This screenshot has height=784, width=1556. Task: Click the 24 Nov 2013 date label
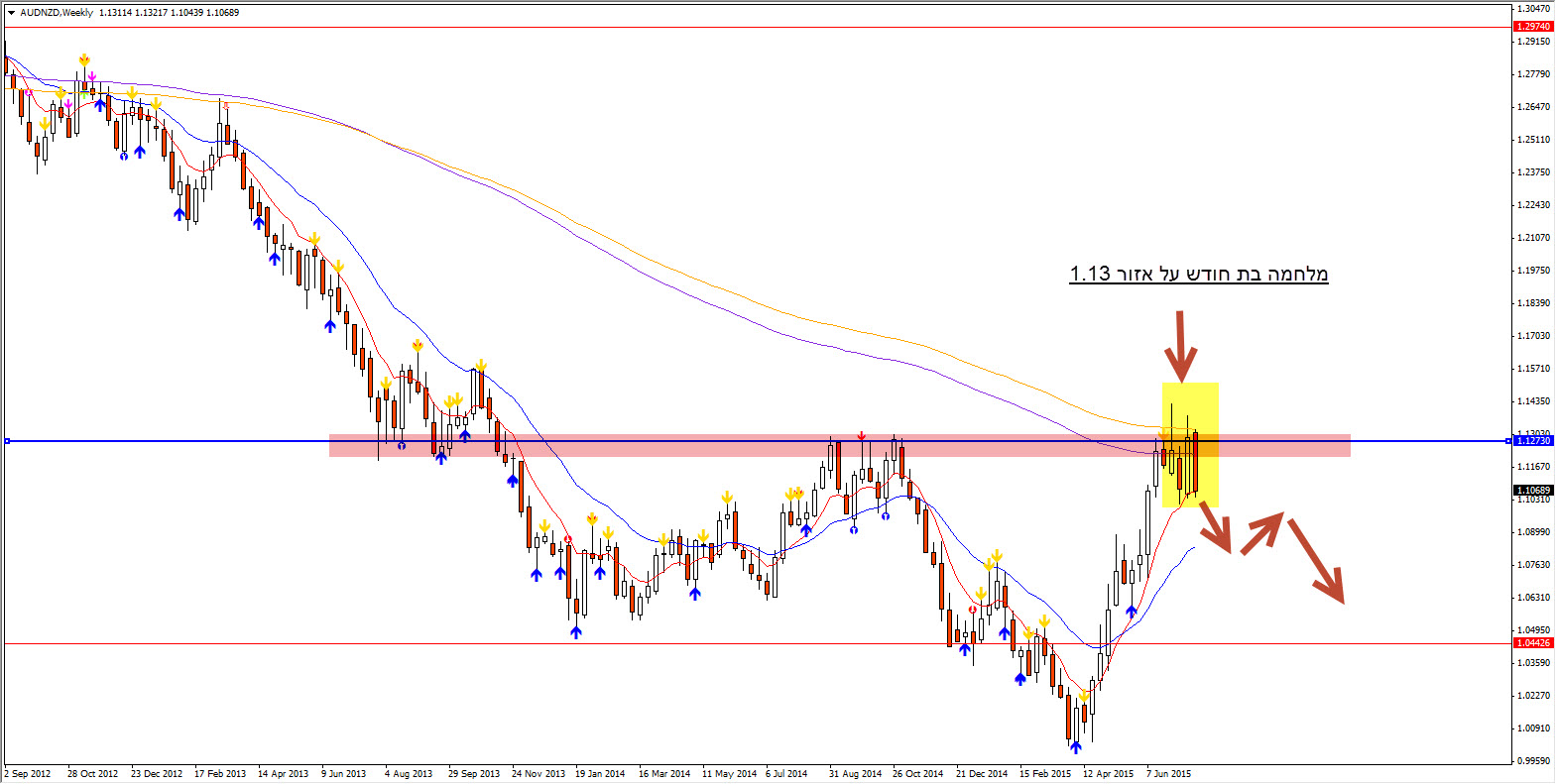click(539, 773)
